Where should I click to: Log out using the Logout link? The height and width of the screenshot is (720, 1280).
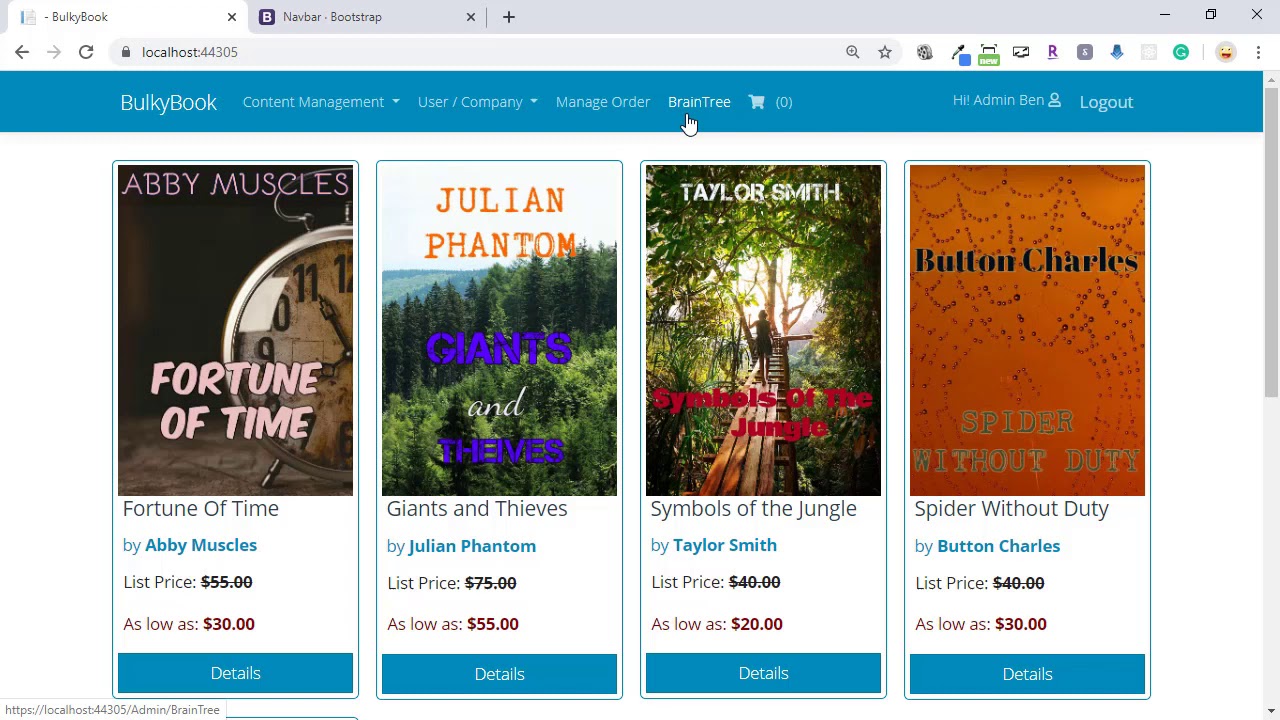tap(1106, 102)
